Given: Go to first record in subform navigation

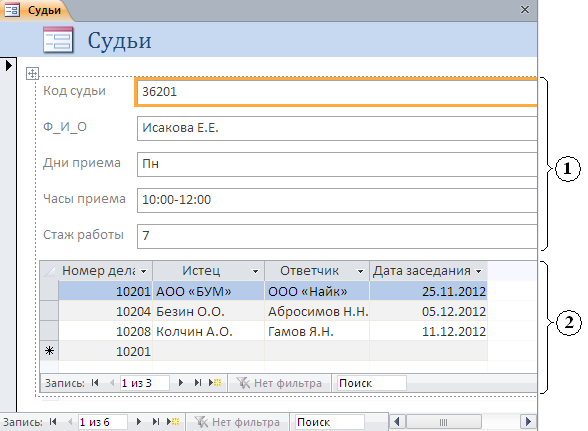Looking at the screenshot, I should 95,383.
